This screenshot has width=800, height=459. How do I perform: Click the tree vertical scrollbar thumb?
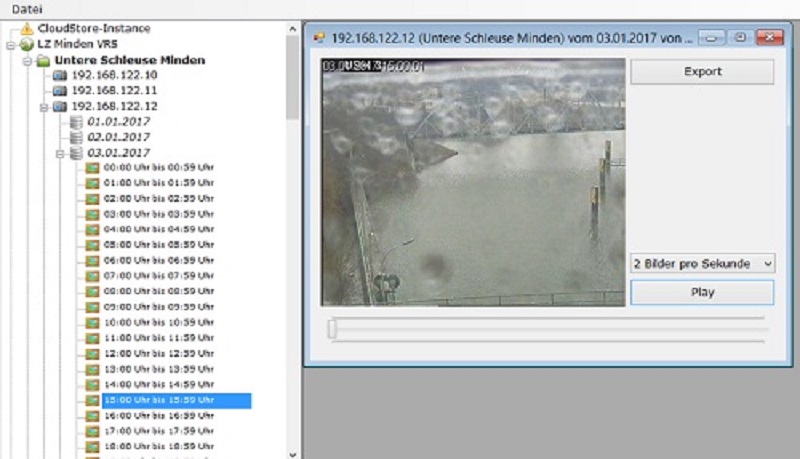pyautogui.click(x=292, y=78)
